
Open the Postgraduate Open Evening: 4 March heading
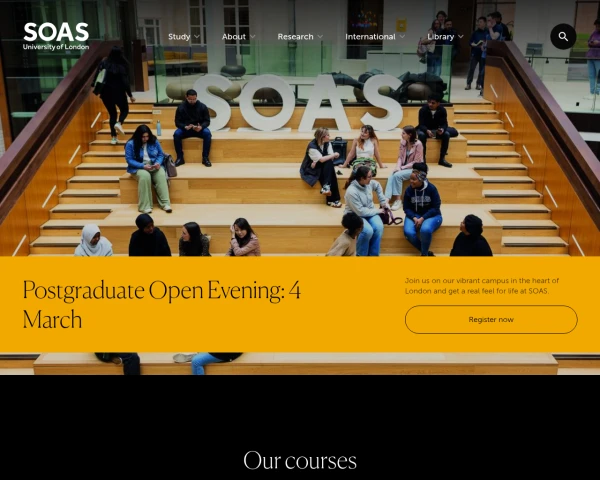coord(162,304)
